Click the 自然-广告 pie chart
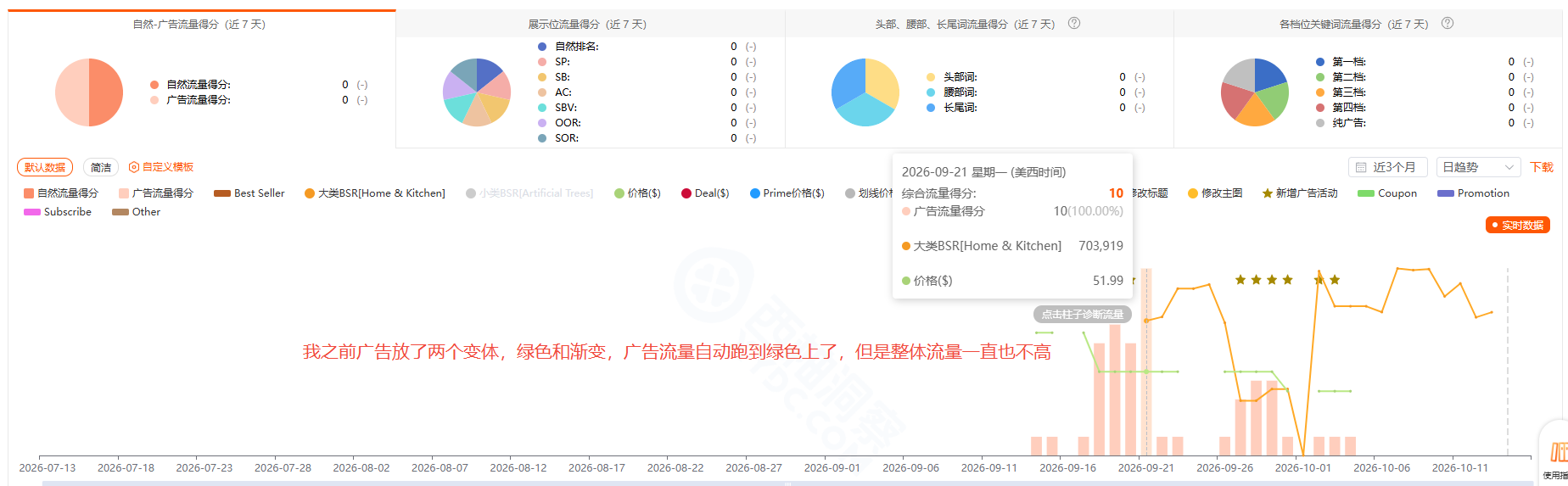1568x486 pixels. tap(89, 92)
